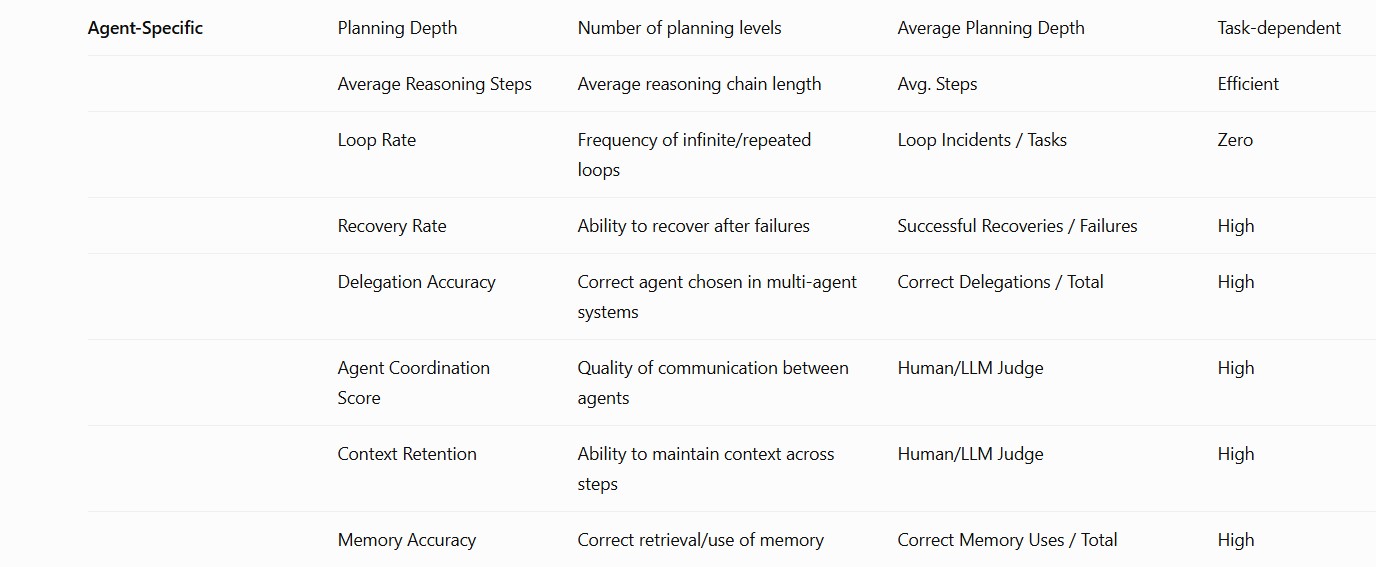Viewport: 1376px width, 567px height.
Task: Select the 'Efficient' target value
Action: (1248, 84)
